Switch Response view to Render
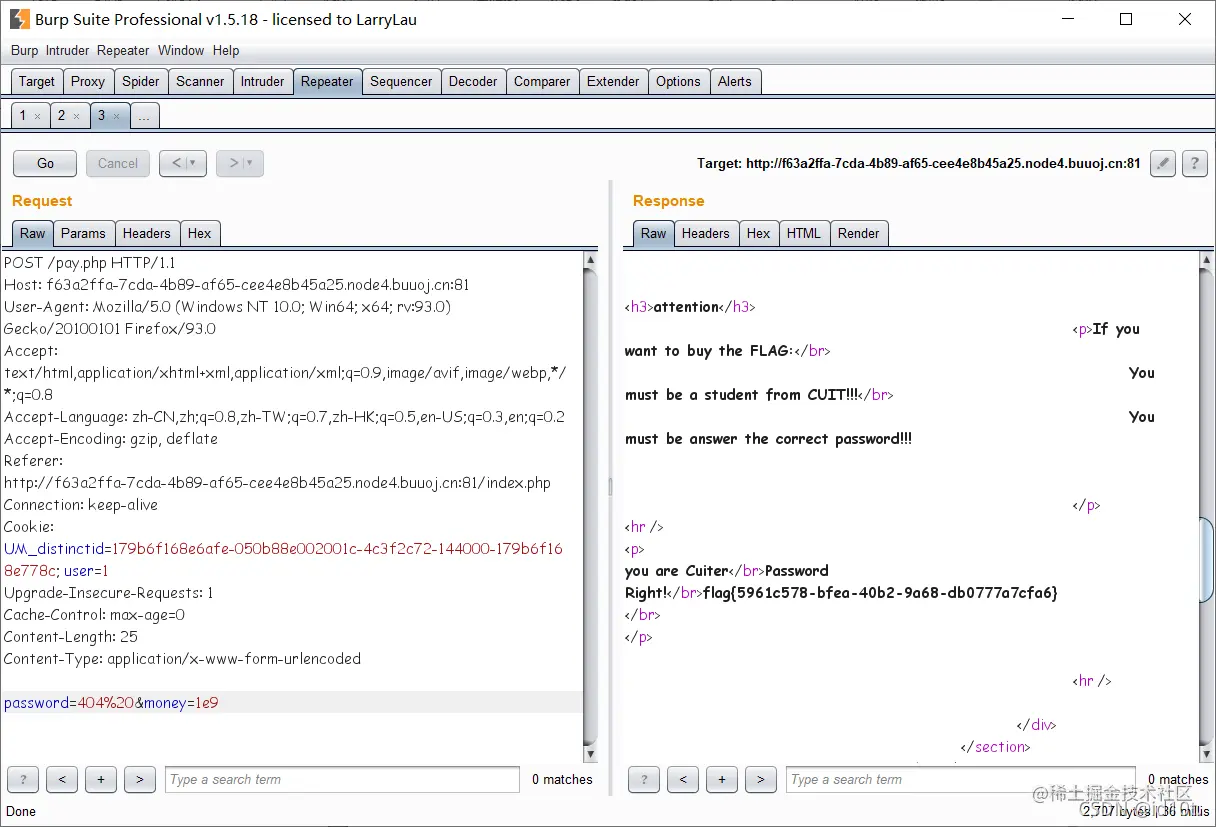Image resolution: width=1216 pixels, height=827 pixels. pos(859,233)
